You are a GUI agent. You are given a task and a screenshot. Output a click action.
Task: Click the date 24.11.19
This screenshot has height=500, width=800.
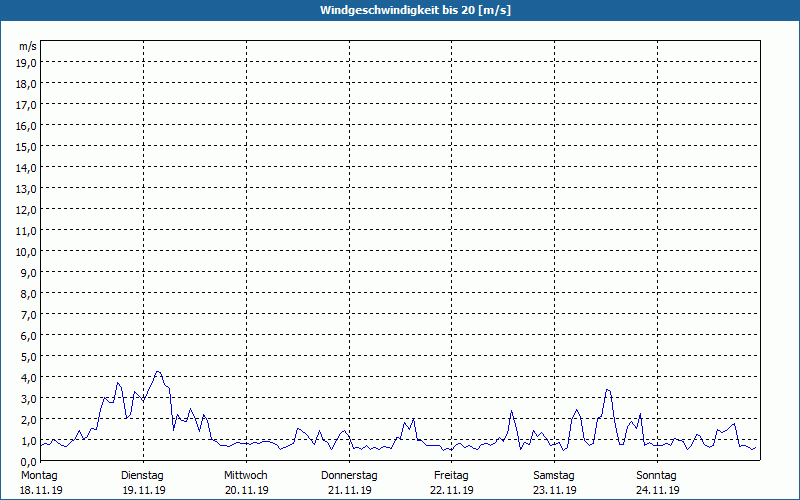click(x=658, y=490)
